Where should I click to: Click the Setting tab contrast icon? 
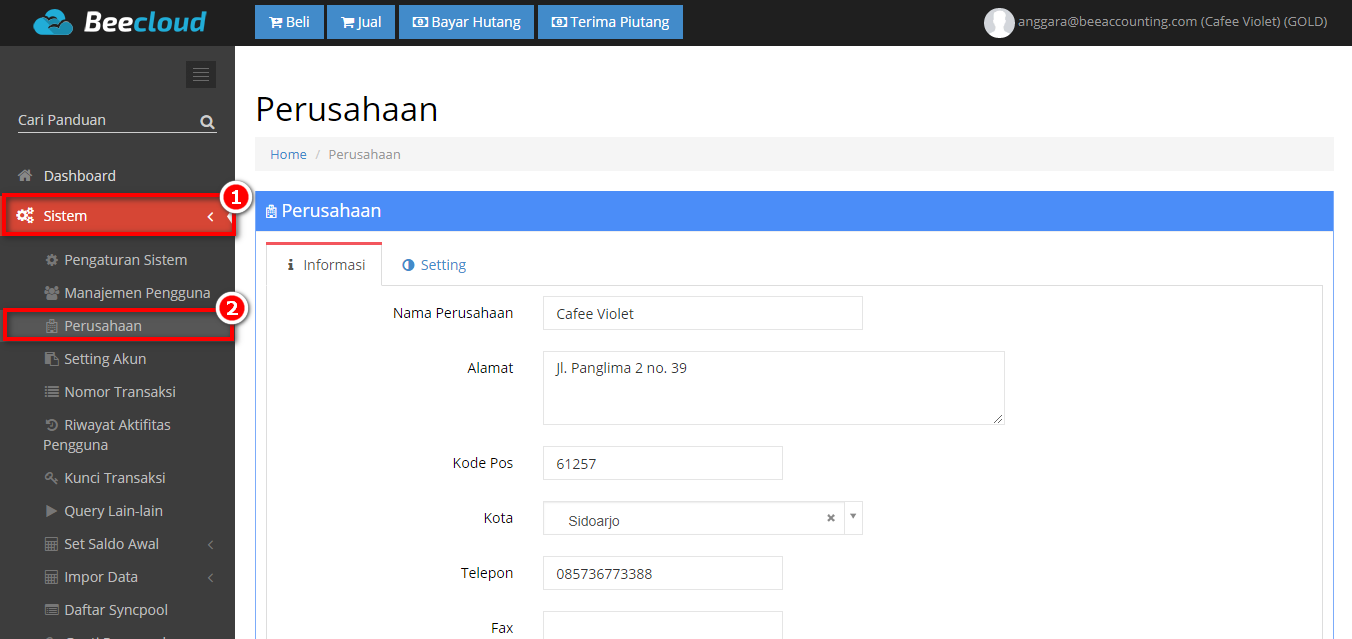coord(408,265)
